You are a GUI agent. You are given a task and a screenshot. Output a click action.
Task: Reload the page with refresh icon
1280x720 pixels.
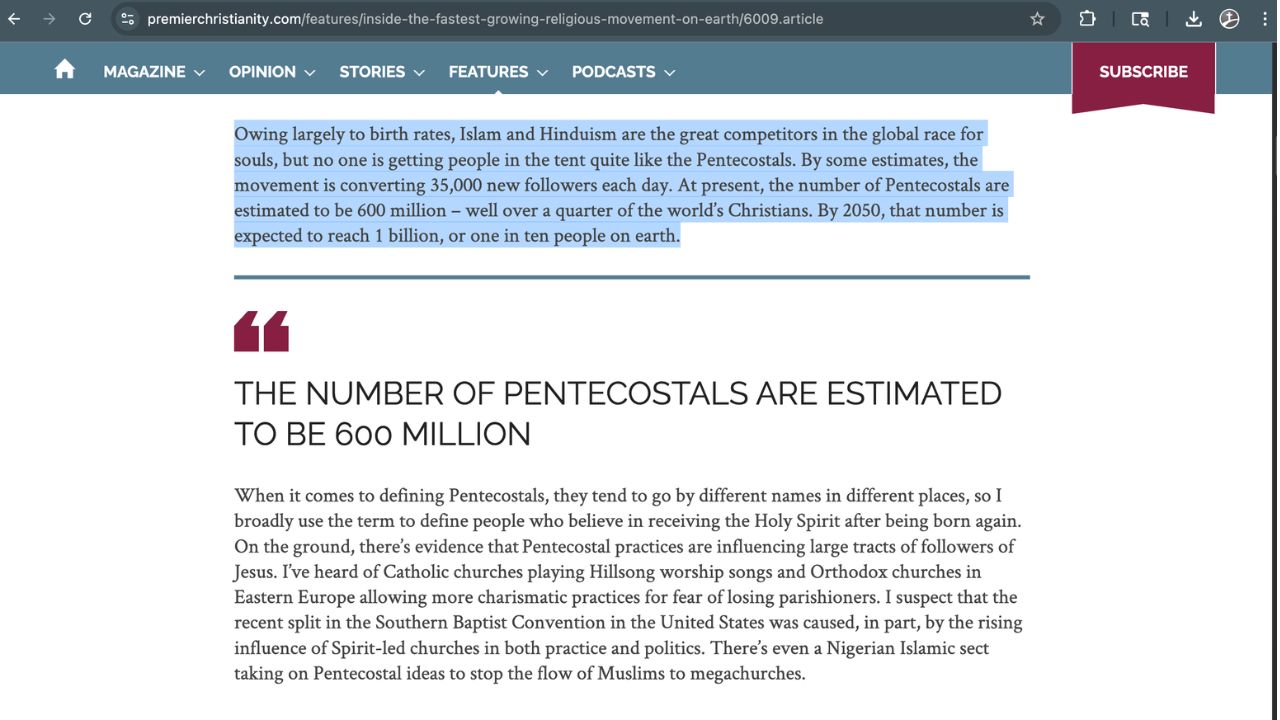pyautogui.click(x=85, y=19)
